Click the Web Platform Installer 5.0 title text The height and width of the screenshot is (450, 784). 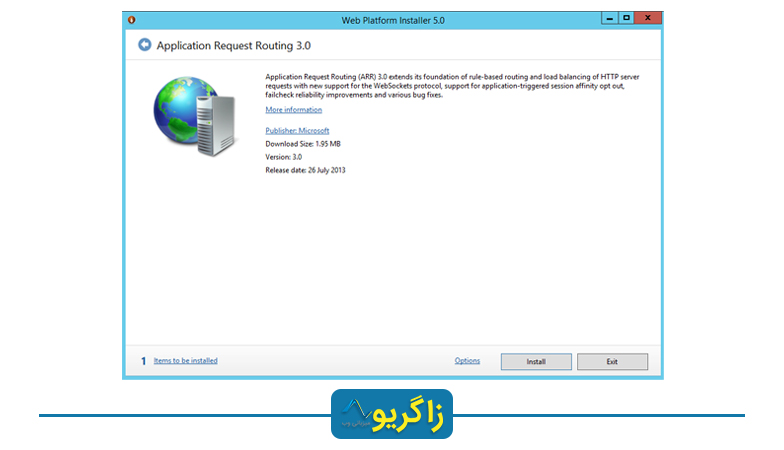(393, 20)
